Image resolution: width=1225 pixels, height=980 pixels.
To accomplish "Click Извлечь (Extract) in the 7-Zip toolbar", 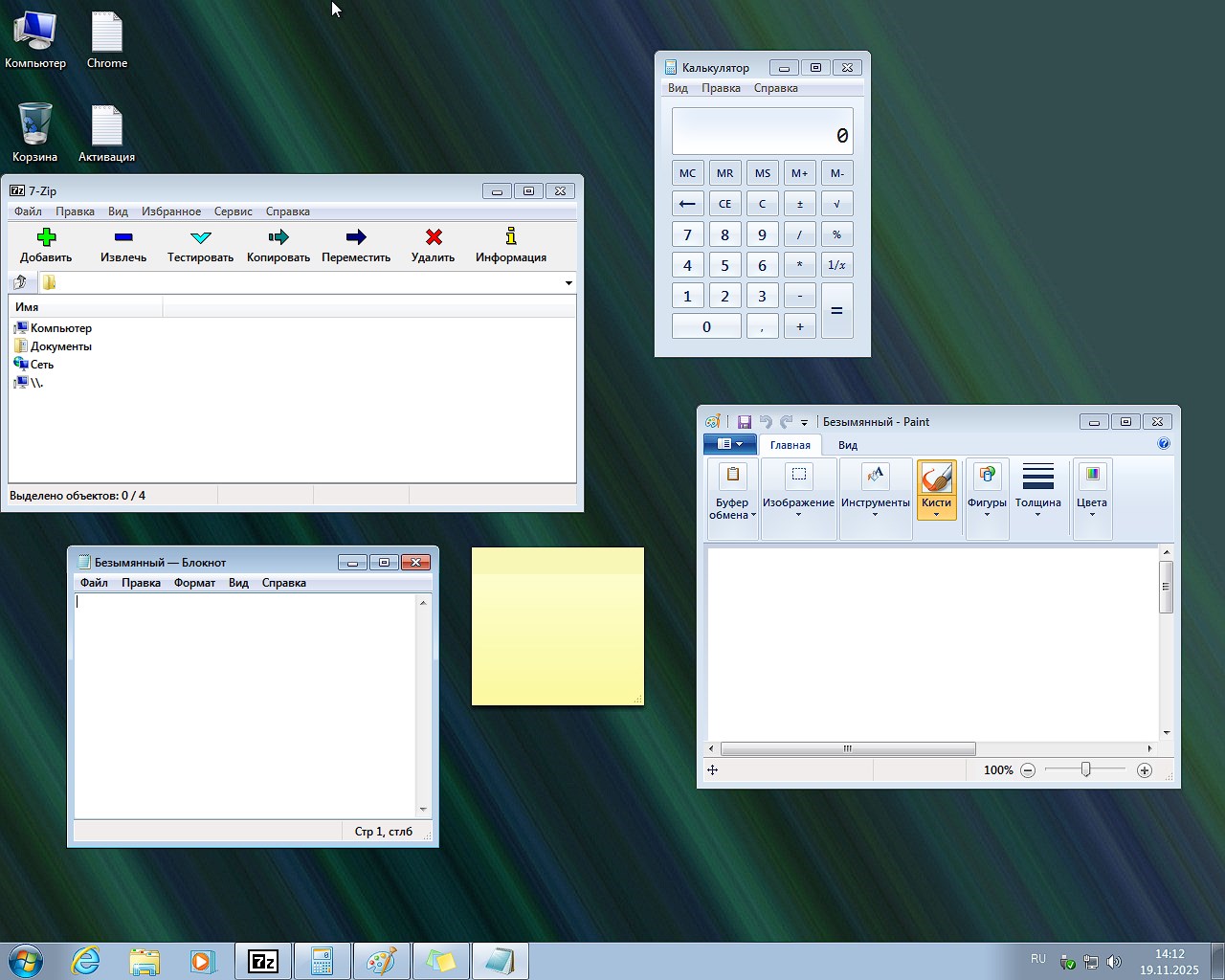I will (122, 245).
